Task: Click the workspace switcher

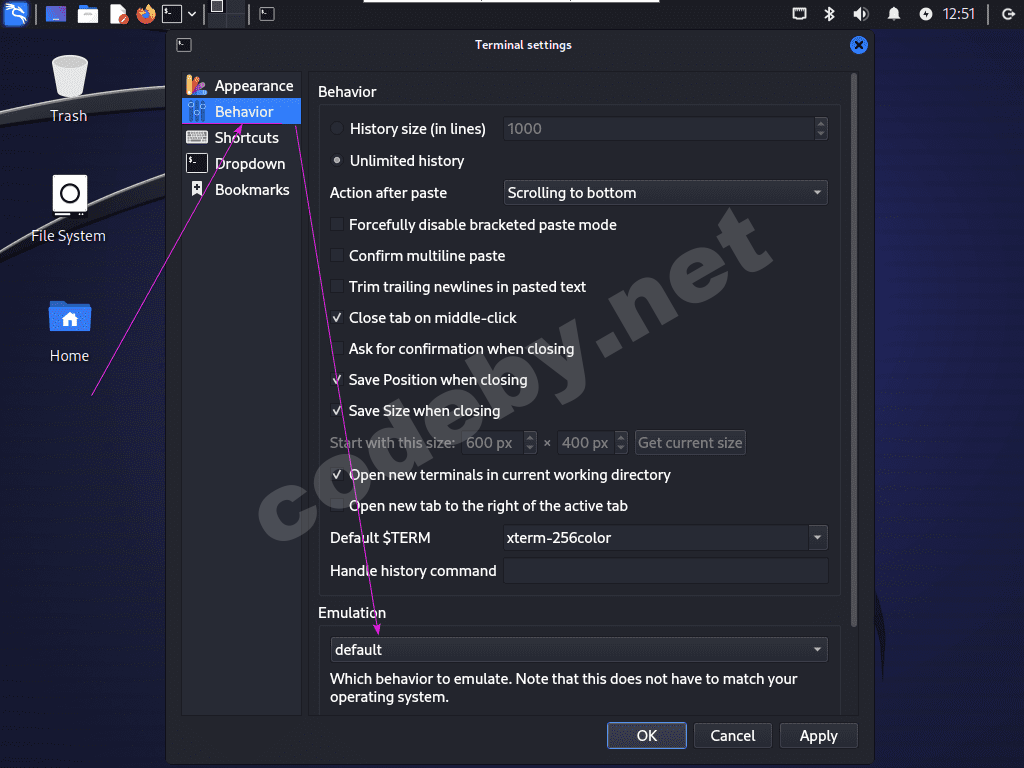Action: pyautogui.click(x=227, y=14)
